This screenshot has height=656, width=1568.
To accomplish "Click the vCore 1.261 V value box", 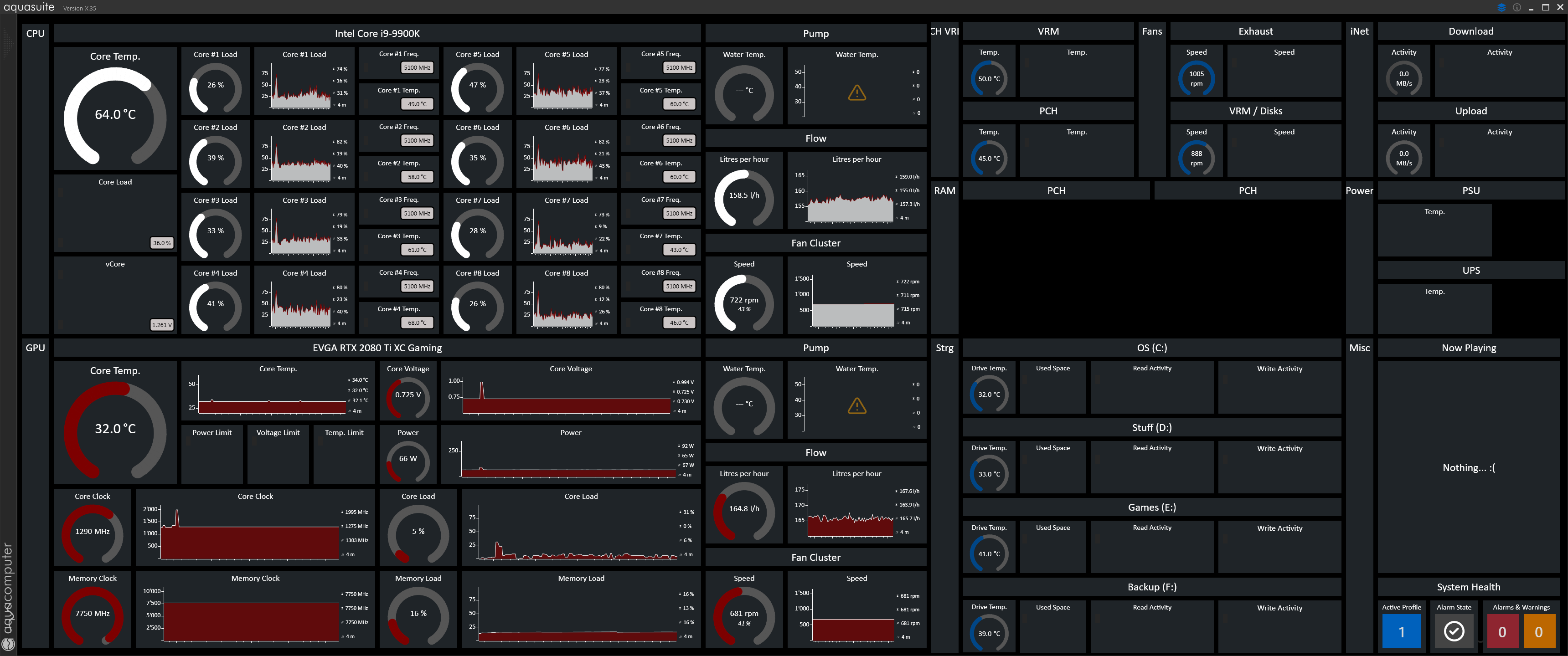I will pos(161,325).
